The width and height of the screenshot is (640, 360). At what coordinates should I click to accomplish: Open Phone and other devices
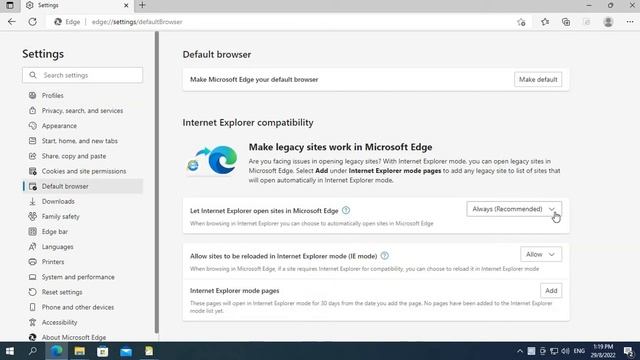pyautogui.click(x=83, y=307)
